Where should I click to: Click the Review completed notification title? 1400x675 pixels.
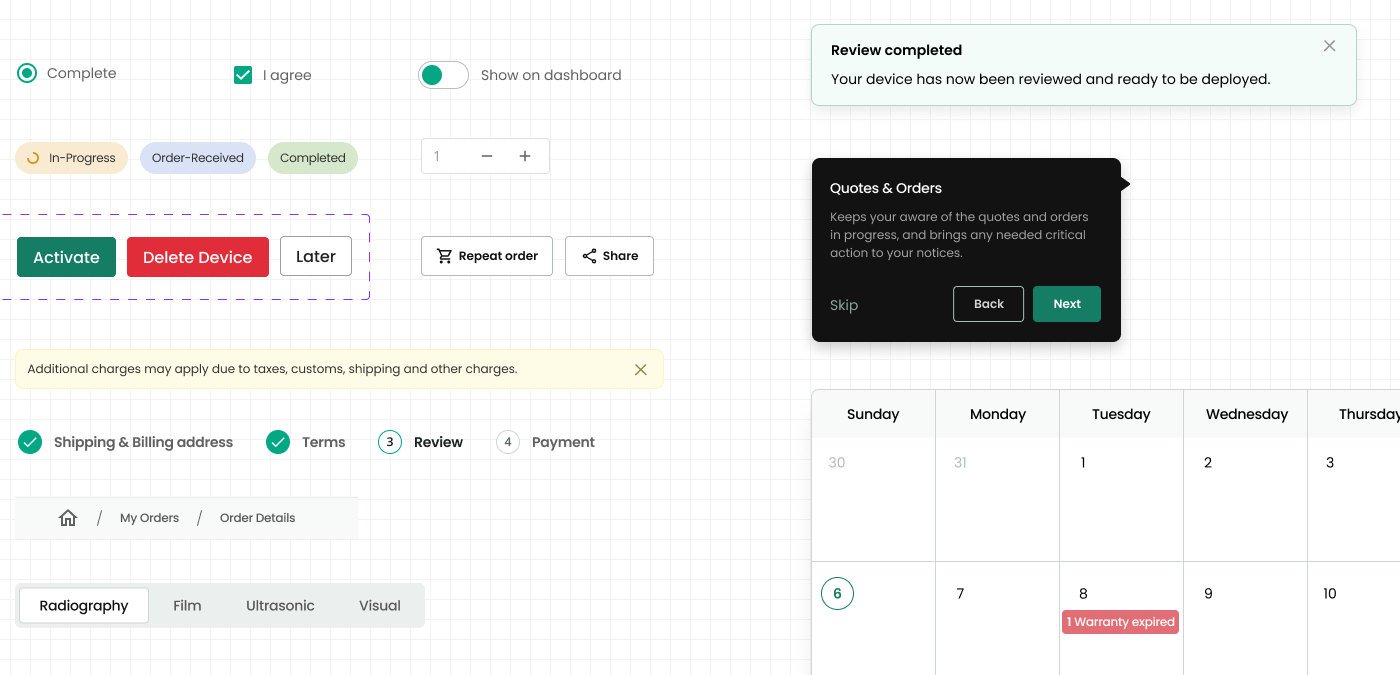(896, 50)
